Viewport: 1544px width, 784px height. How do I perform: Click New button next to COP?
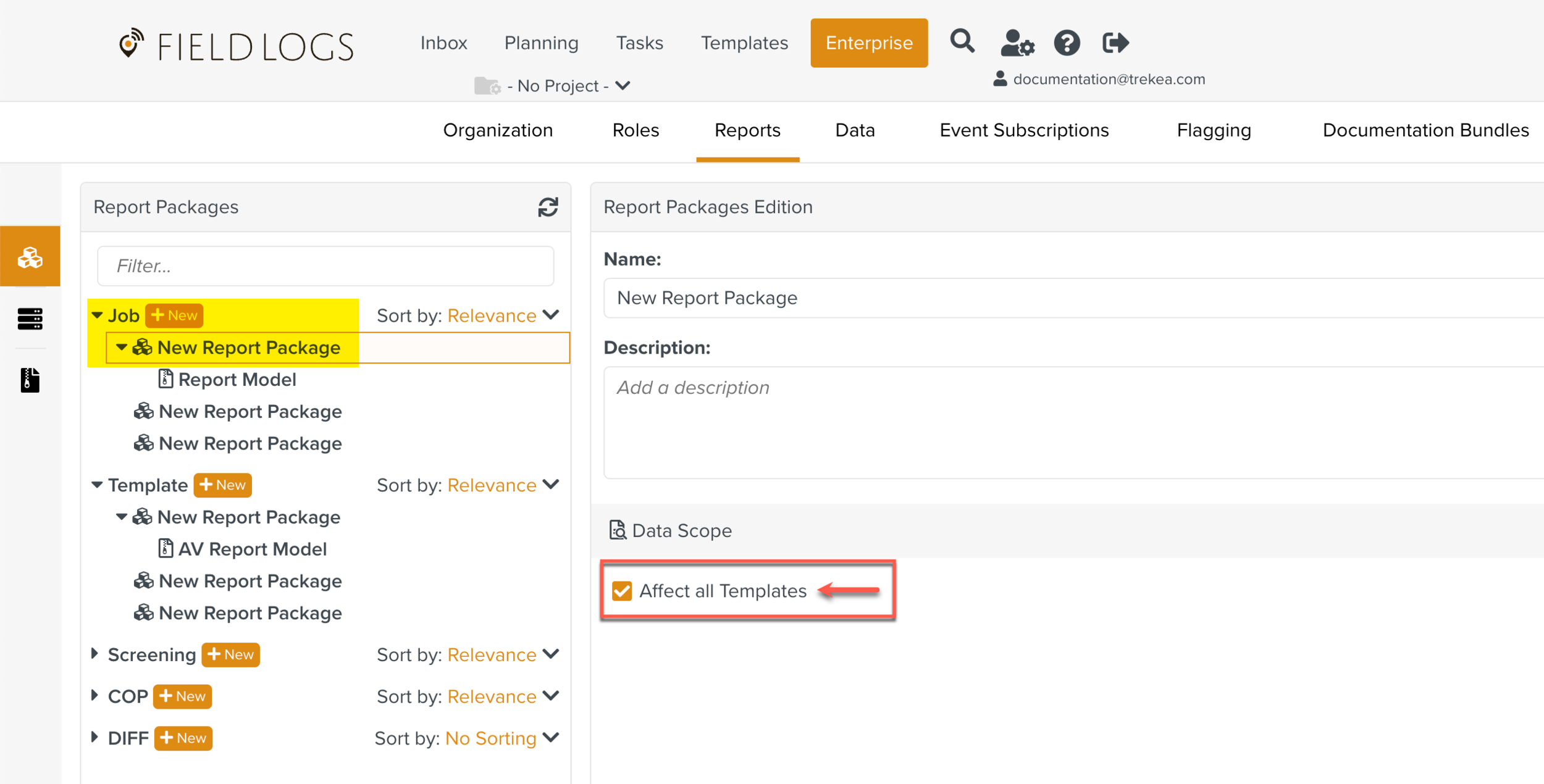pyautogui.click(x=182, y=696)
